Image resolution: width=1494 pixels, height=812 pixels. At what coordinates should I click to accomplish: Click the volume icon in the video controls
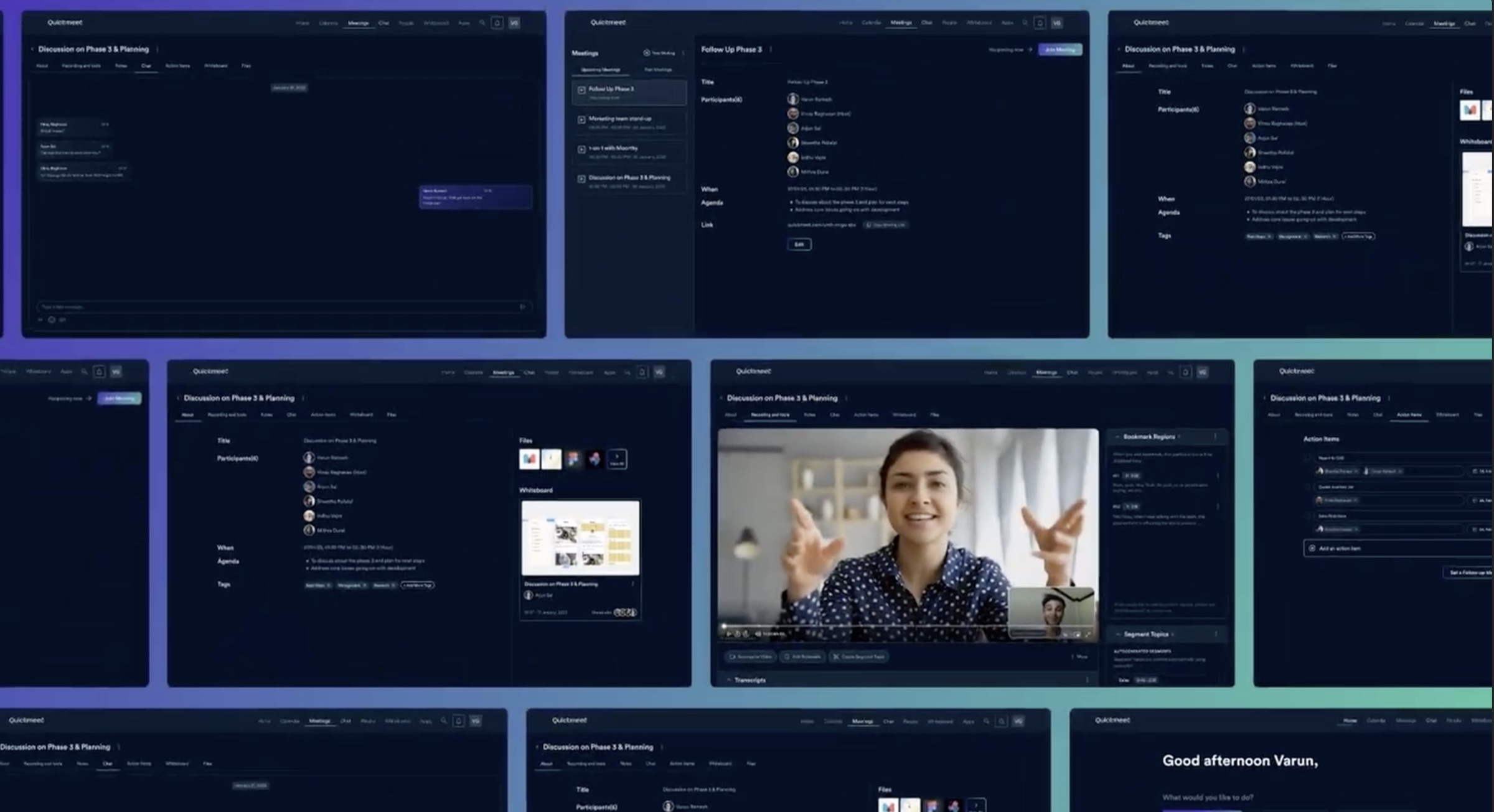758,633
